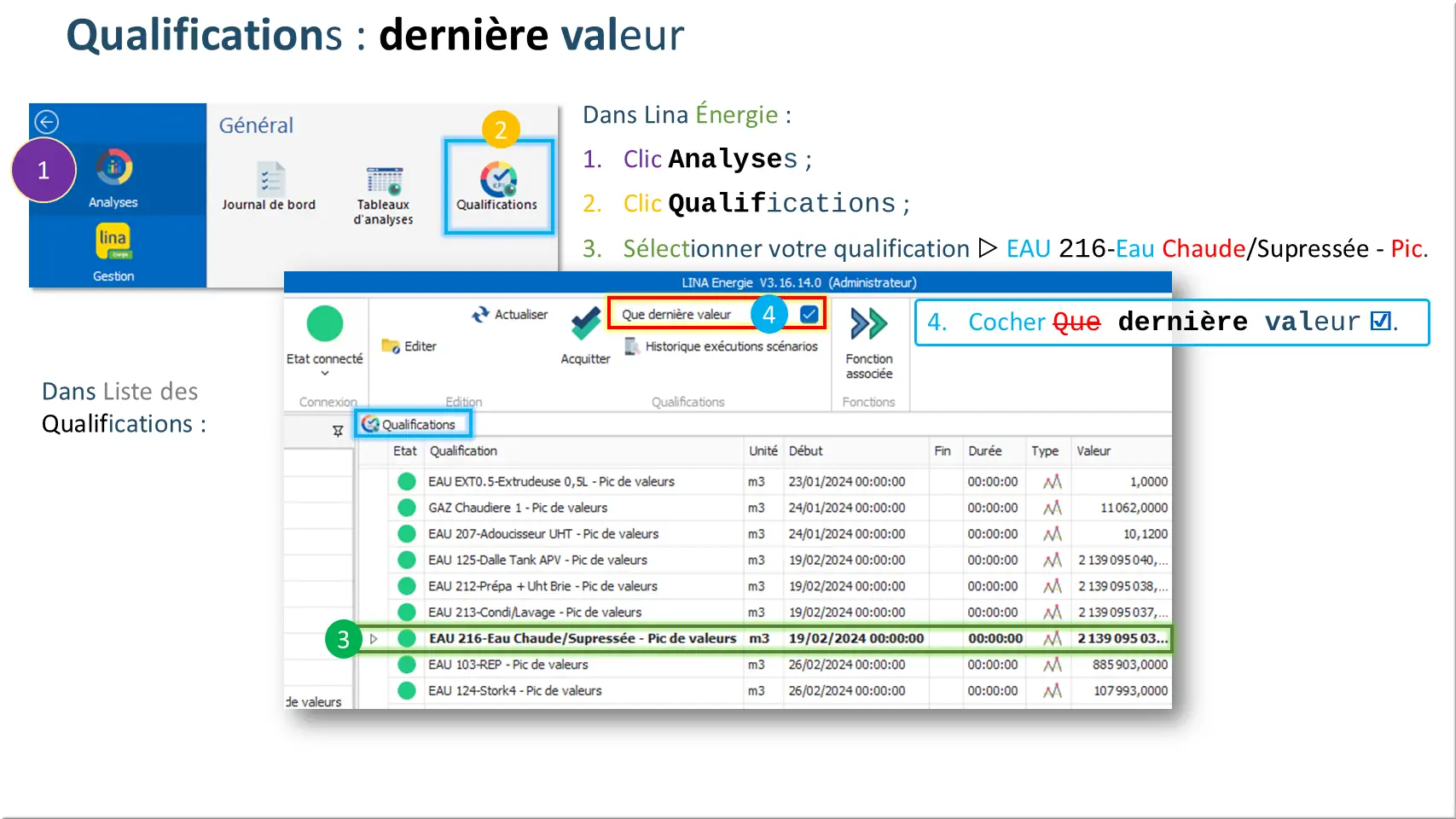Viewport: 1456px width, 819px height.
Task: Sort by Type column header
Action: [x=1045, y=450]
